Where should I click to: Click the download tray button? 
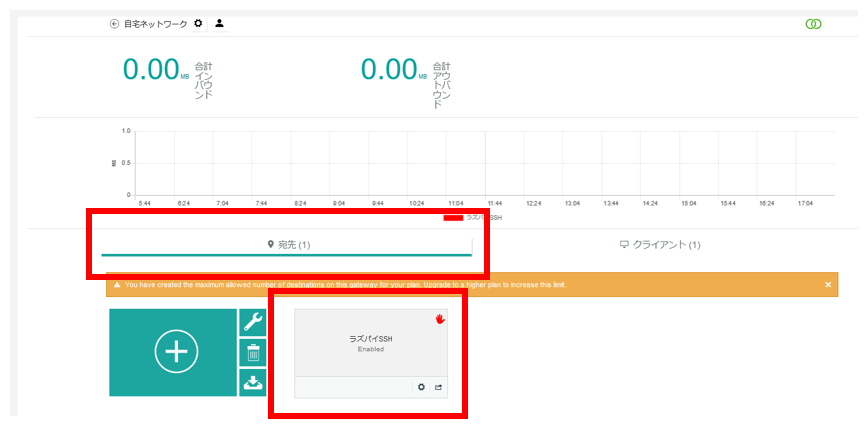pyautogui.click(x=252, y=382)
